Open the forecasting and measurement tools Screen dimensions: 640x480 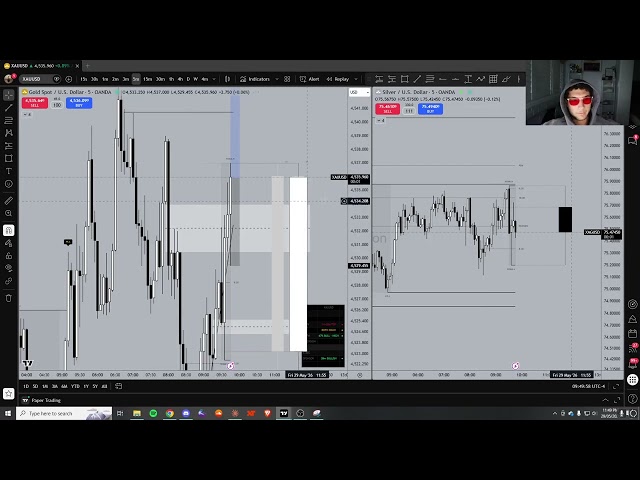click(9, 146)
